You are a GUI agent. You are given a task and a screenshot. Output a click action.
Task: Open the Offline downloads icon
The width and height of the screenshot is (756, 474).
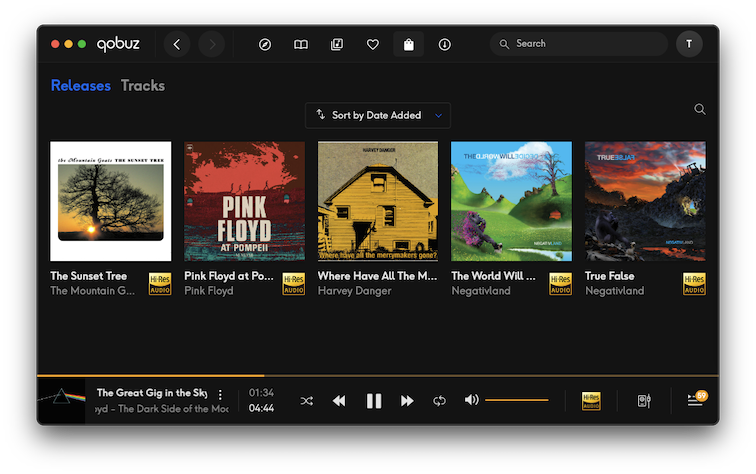[x=445, y=44]
